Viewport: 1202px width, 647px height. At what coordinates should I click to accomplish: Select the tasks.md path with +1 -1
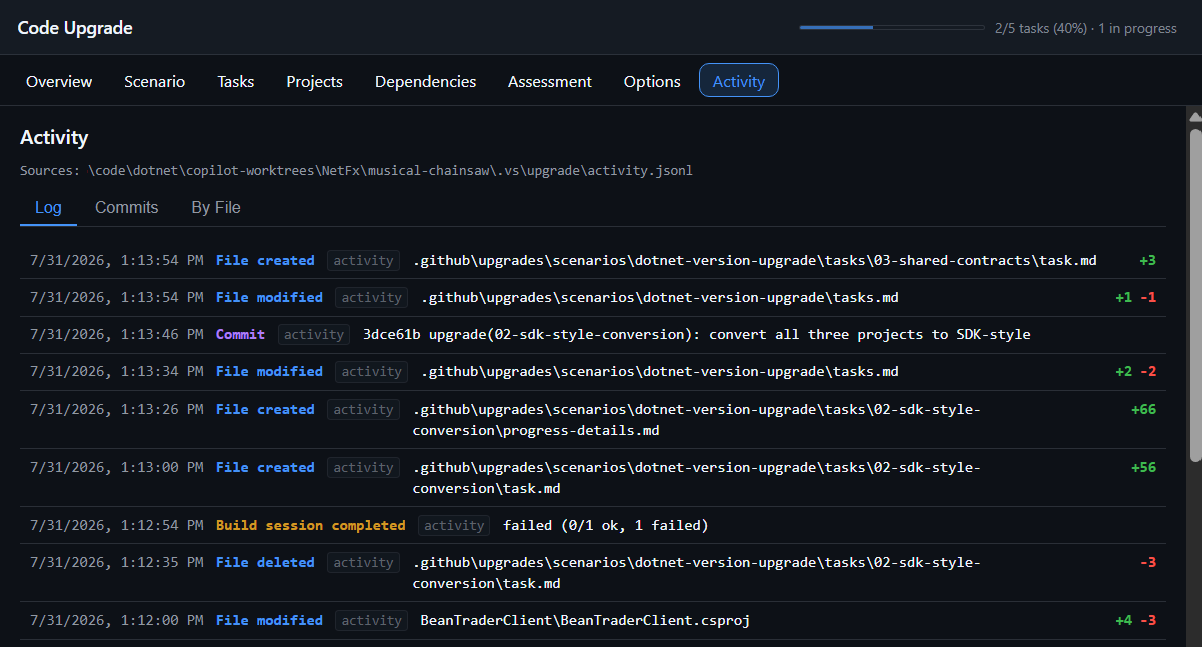point(660,297)
